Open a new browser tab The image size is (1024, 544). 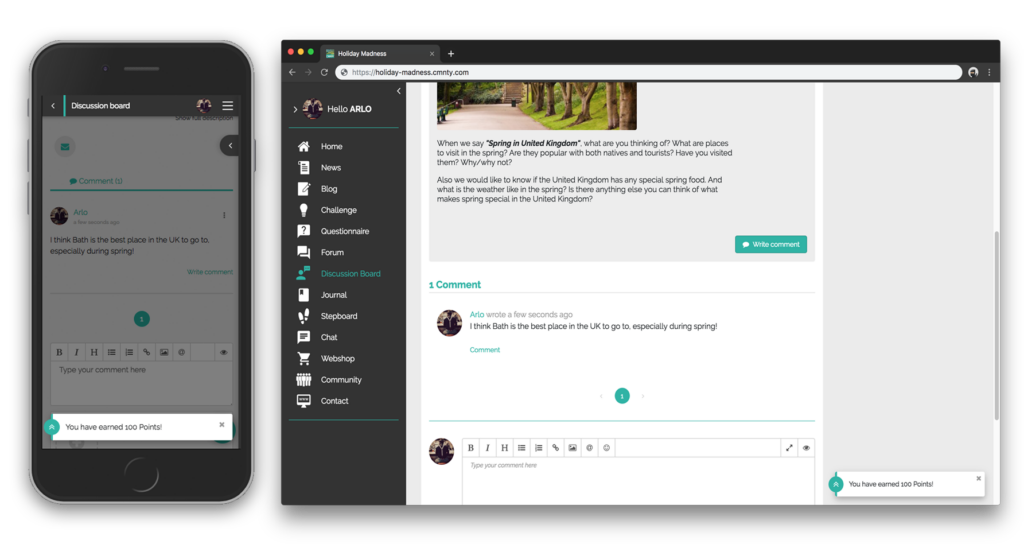click(451, 54)
